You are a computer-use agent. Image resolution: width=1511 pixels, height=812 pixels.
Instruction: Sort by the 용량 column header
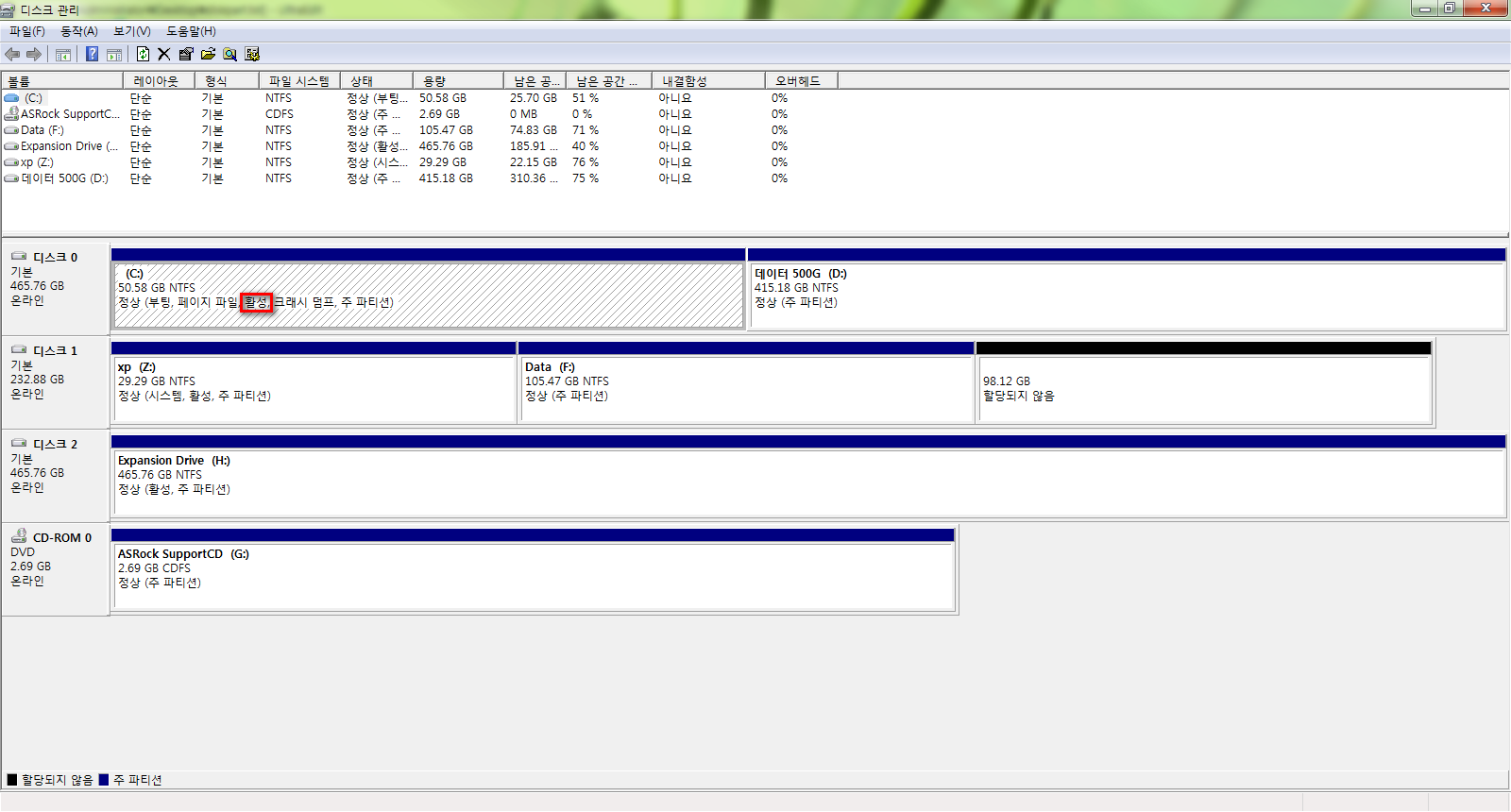[x=458, y=81]
